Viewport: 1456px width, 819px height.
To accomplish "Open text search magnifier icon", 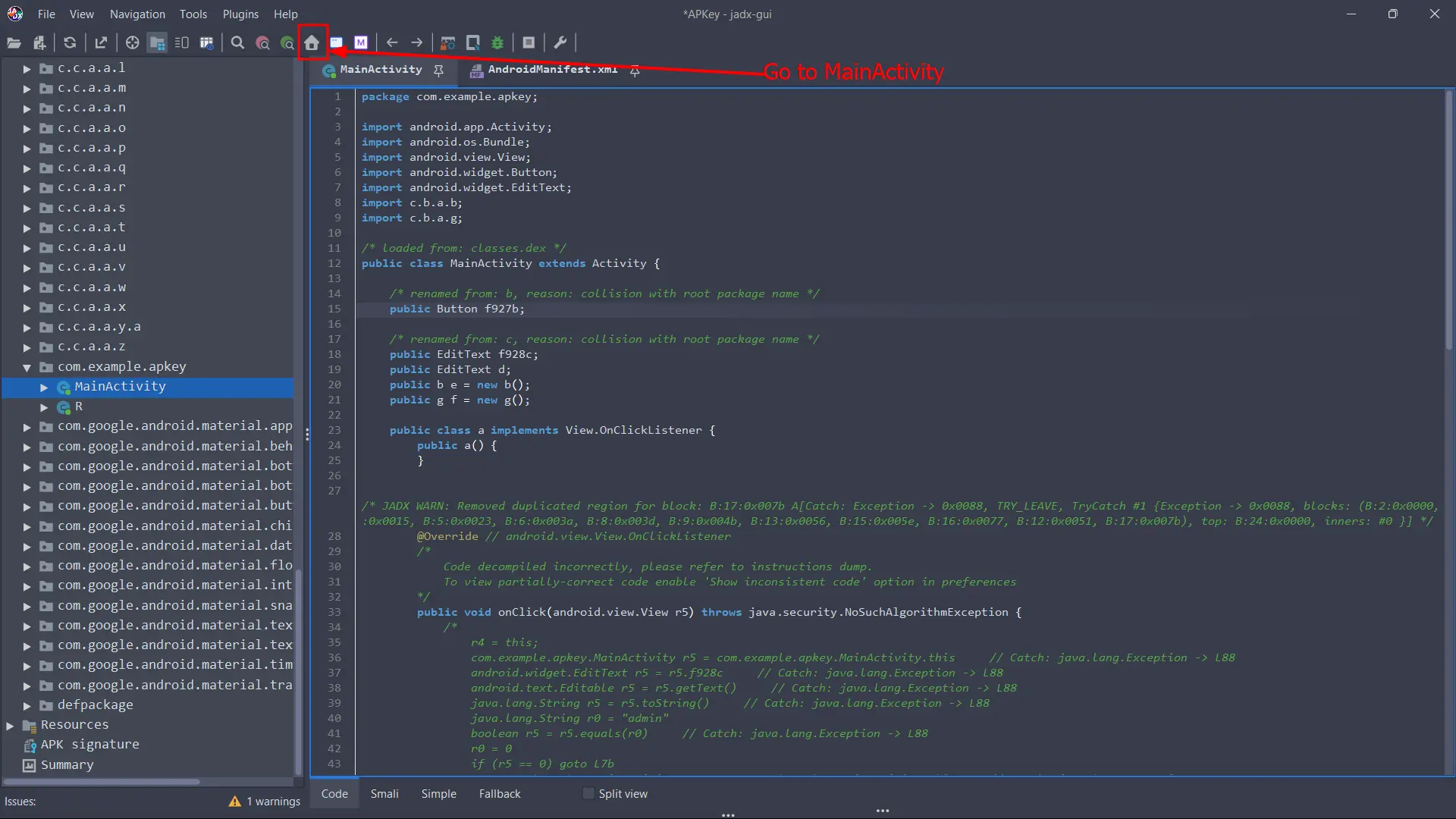I will coord(237,43).
